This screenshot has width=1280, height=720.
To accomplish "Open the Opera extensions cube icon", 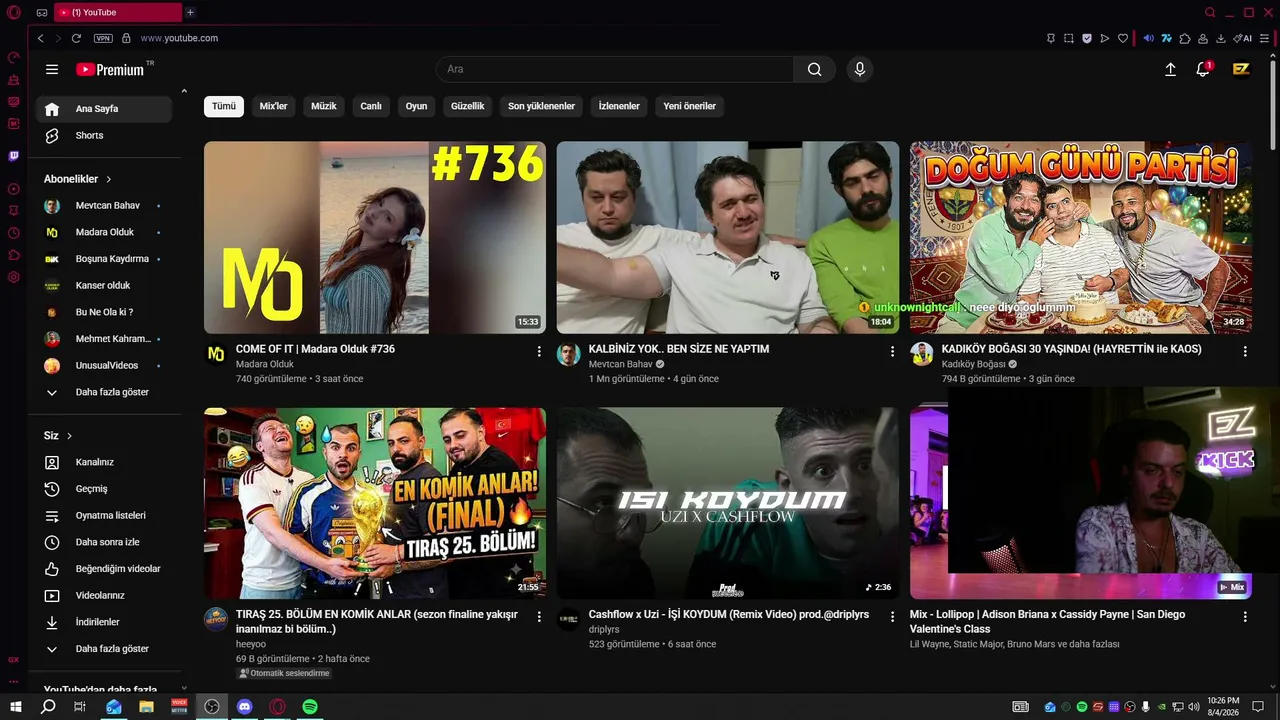I will [x=1185, y=38].
